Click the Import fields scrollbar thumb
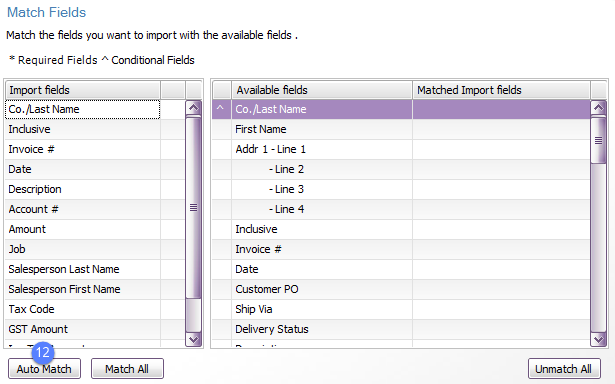 (x=193, y=207)
